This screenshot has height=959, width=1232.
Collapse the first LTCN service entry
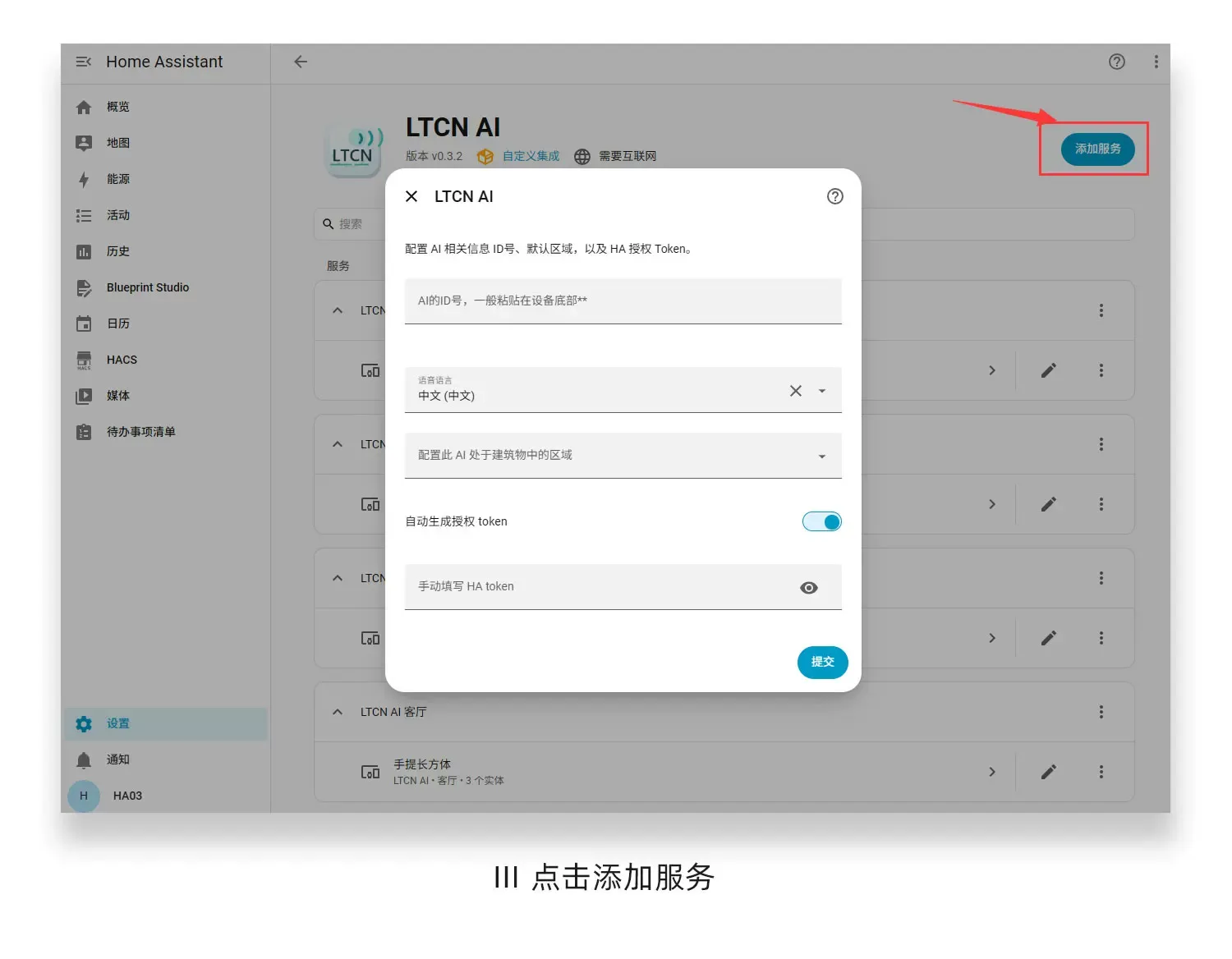(x=338, y=310)
